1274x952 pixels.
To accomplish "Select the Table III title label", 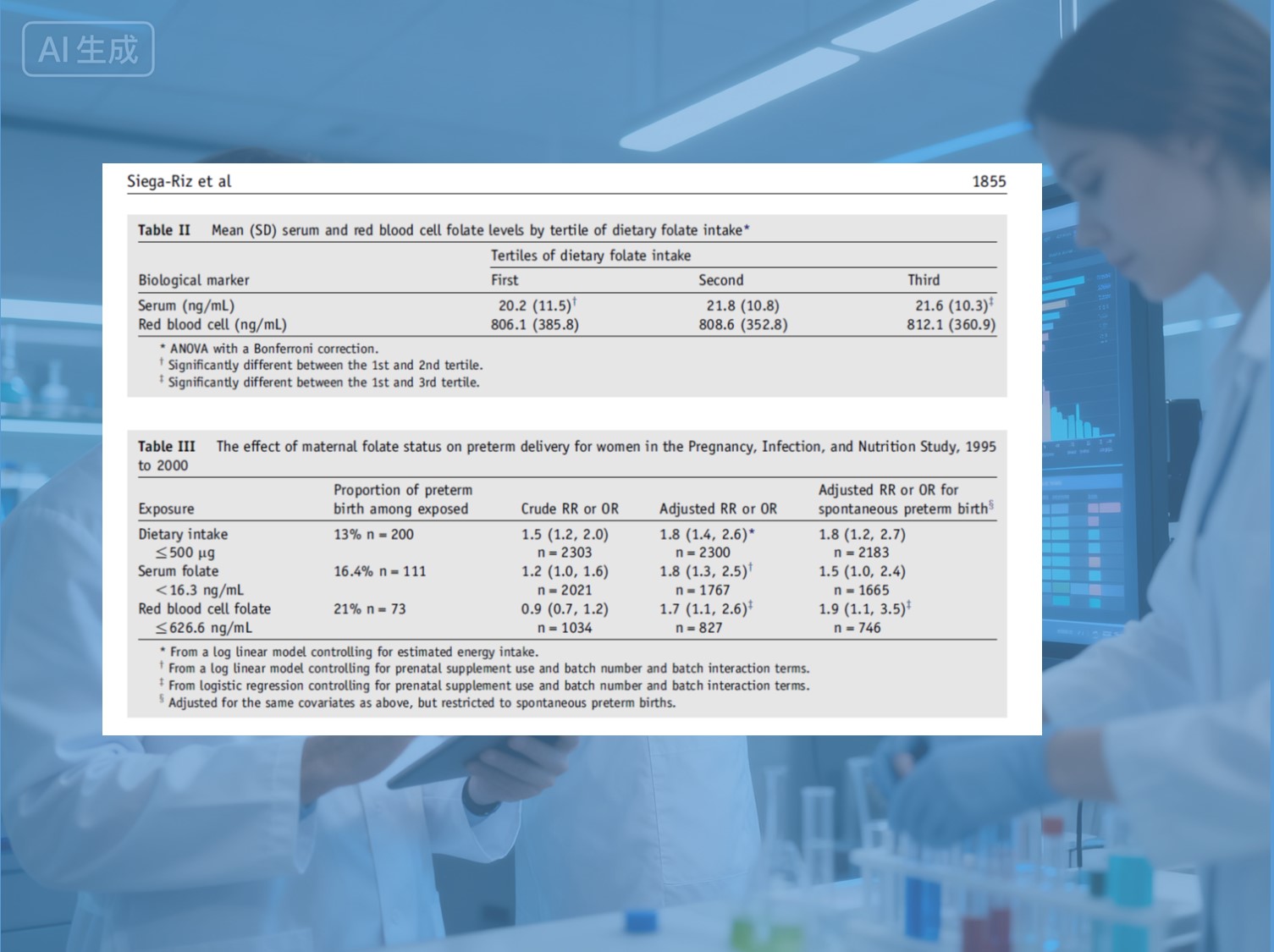I will click(x=167, y=447).
